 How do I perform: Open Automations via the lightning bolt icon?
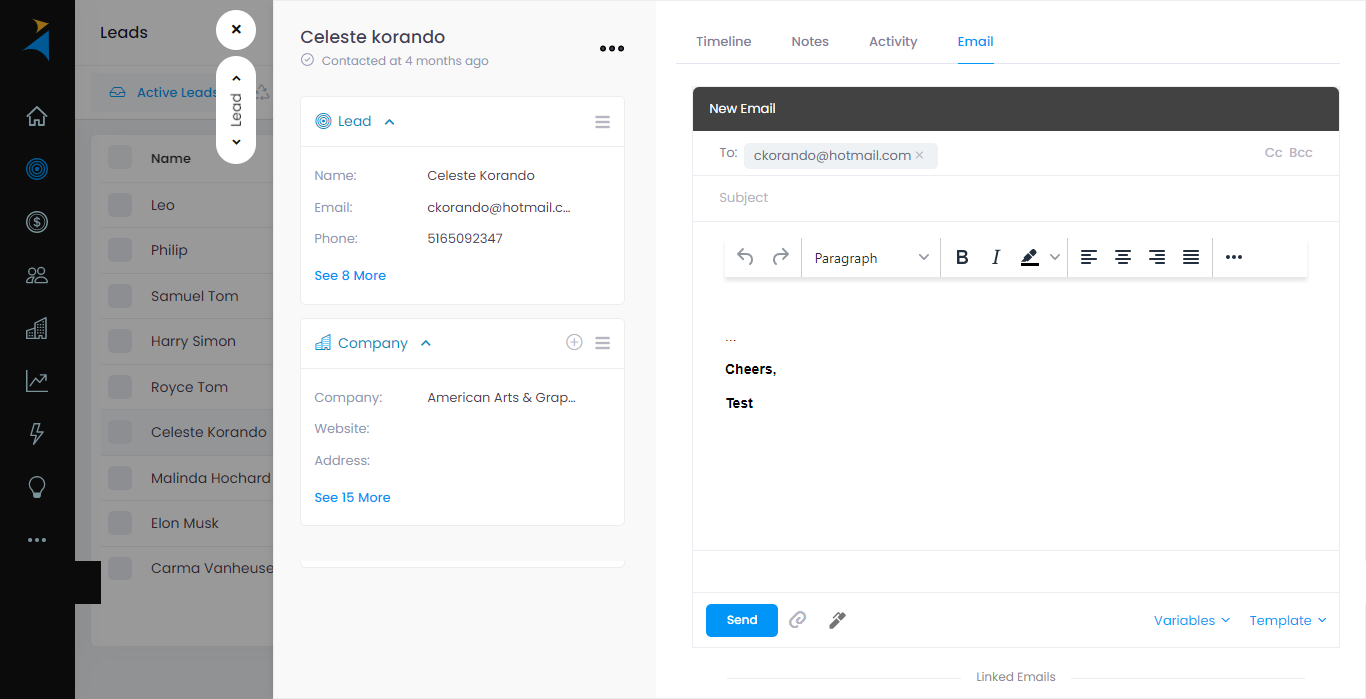36,434
